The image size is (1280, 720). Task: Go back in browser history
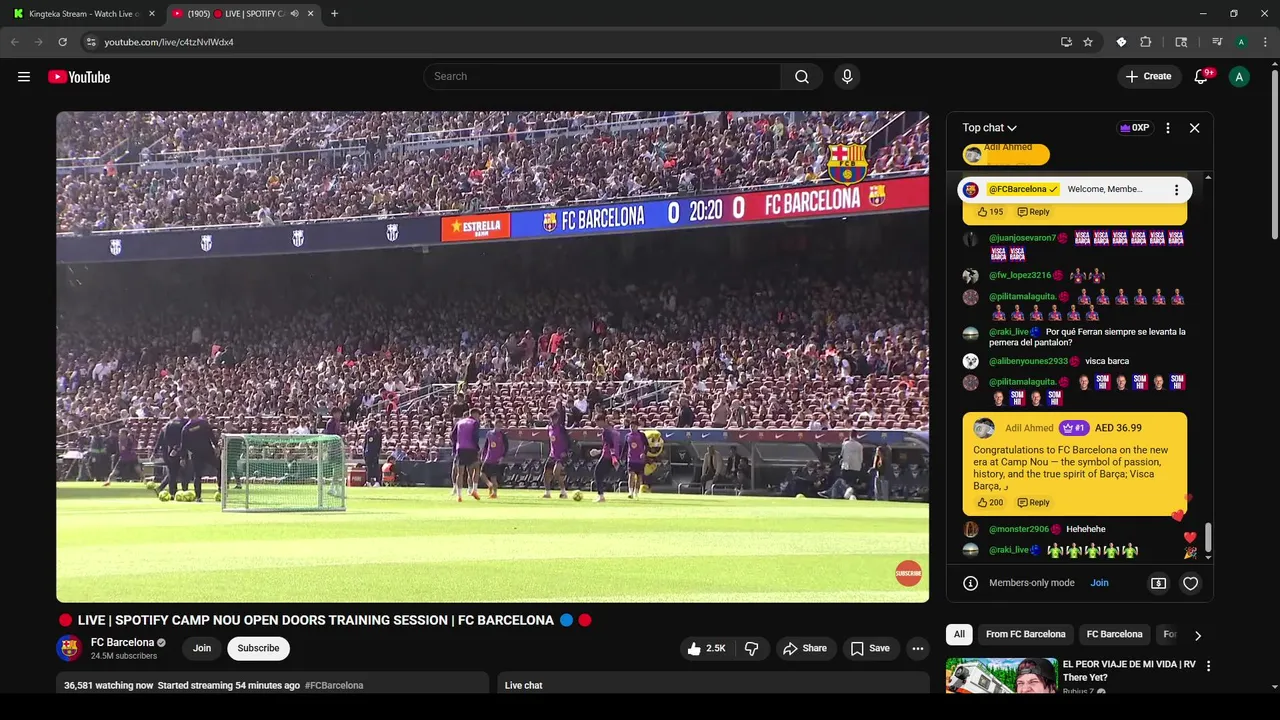pyautogui.click(x=15, y=42)
